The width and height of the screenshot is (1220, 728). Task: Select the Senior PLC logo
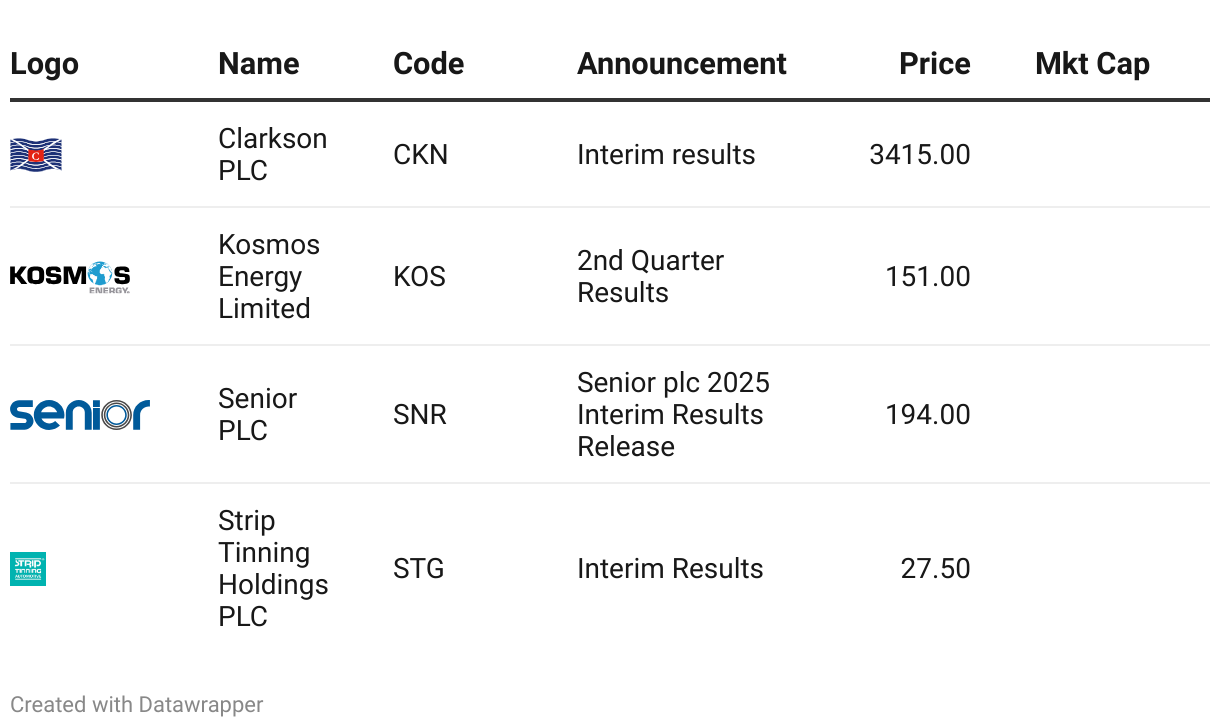[x=80, y=414]
